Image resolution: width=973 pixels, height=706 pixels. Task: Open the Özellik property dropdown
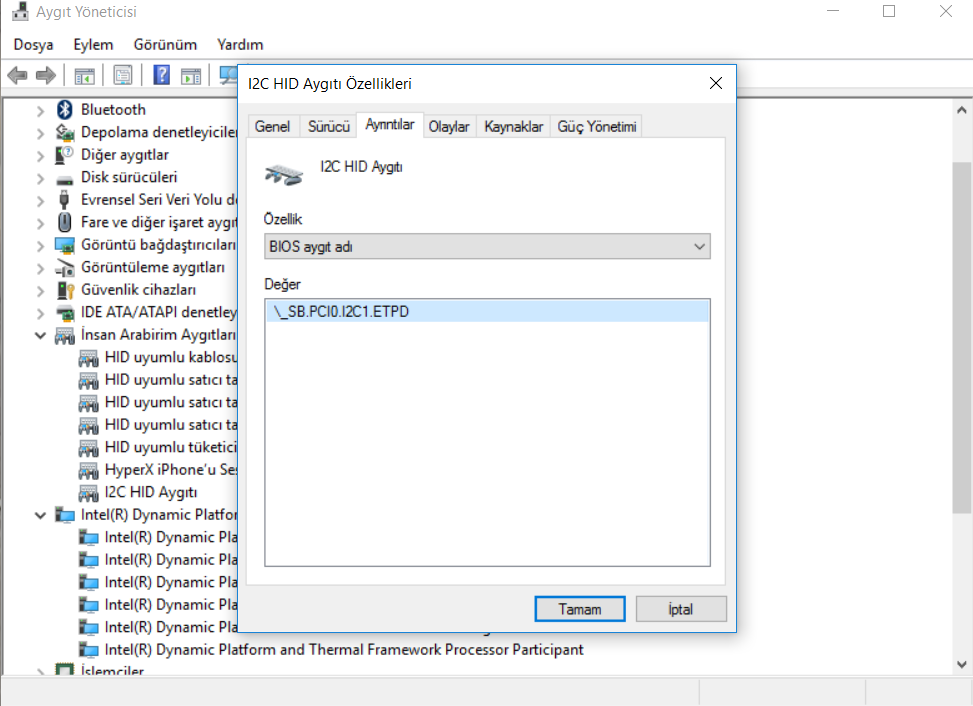click(x=487, y=246)
